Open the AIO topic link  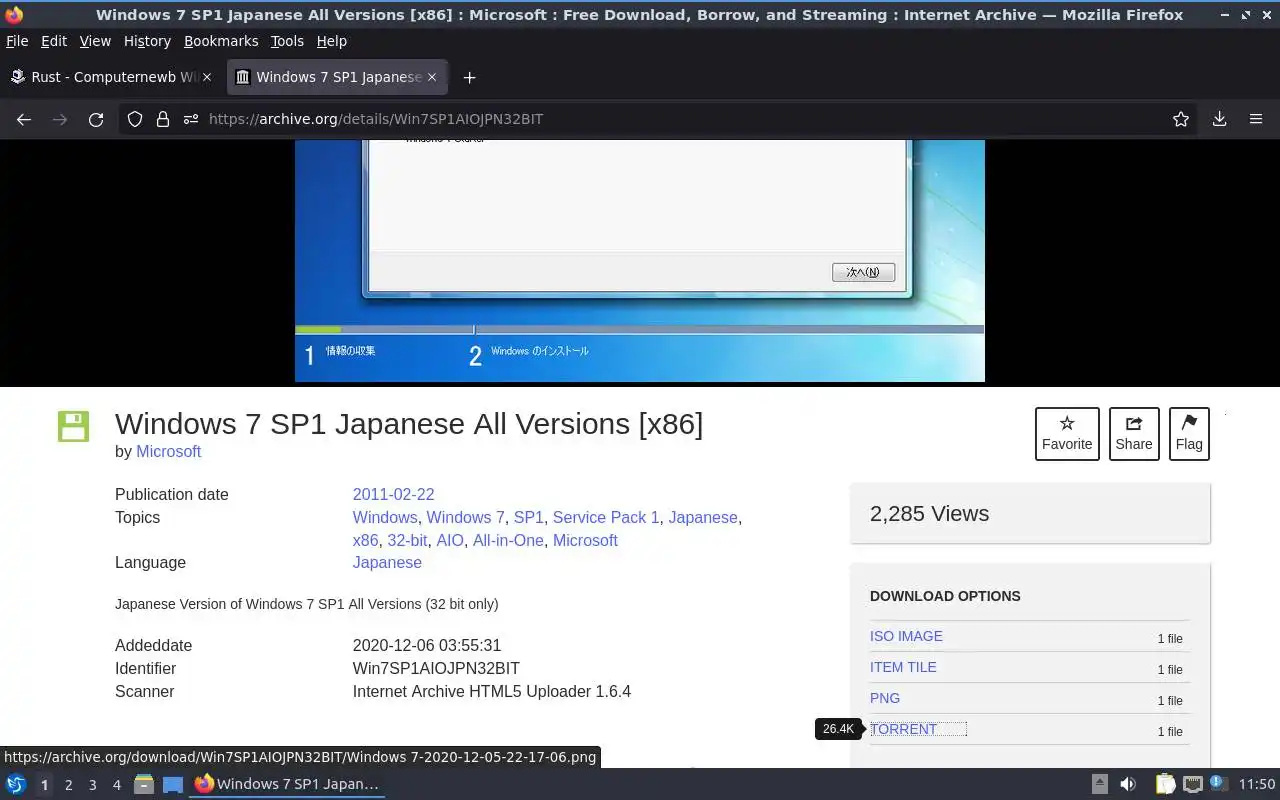450,540
